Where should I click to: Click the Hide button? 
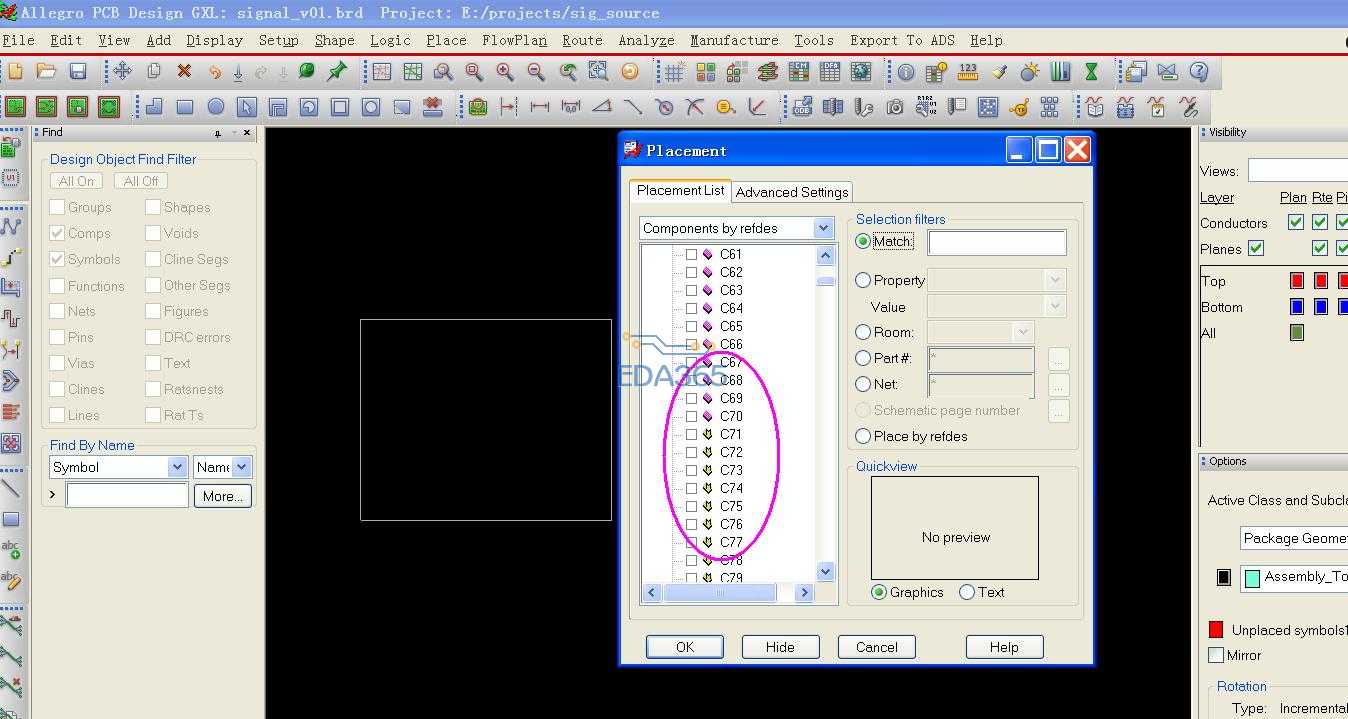780,647
